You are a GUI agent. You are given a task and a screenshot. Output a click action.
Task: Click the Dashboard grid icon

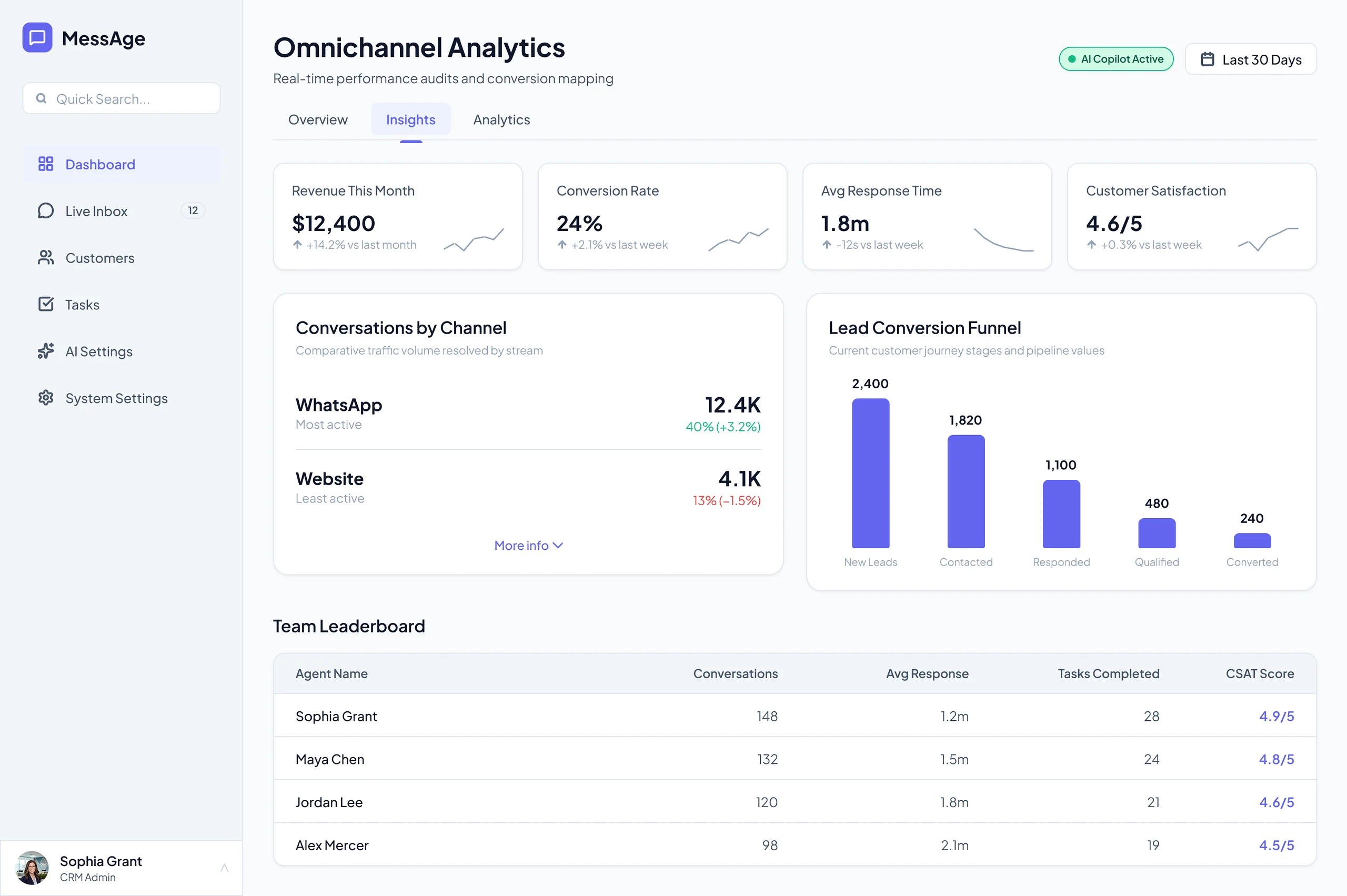[x=46, y=164]
